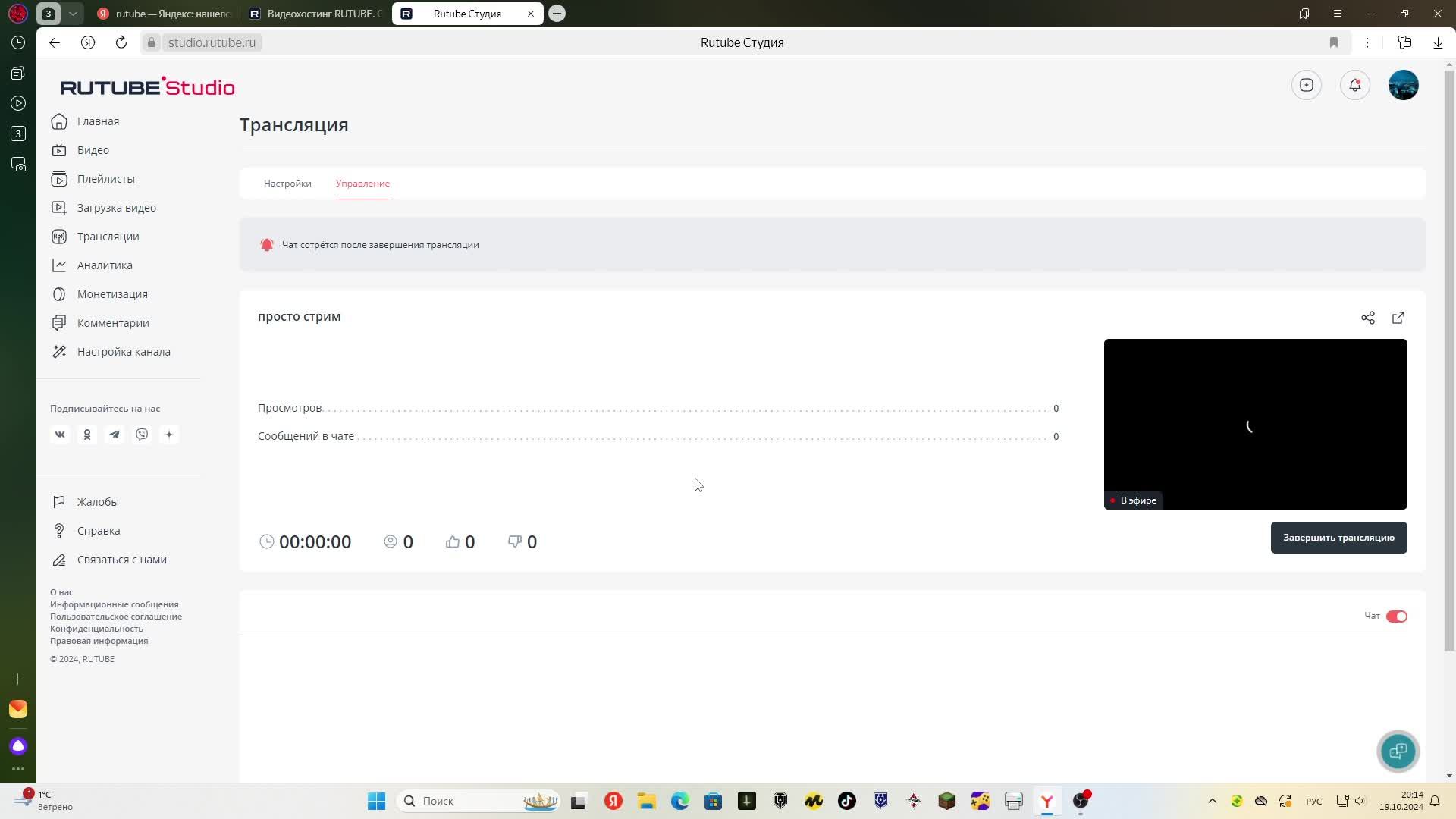Open the user avatar menu

click(x=1403, y=85)
